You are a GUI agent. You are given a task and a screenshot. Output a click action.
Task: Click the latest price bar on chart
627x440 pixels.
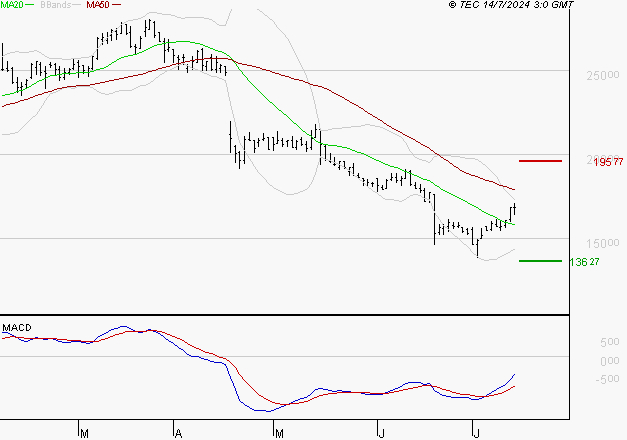(x=515, y=209)
